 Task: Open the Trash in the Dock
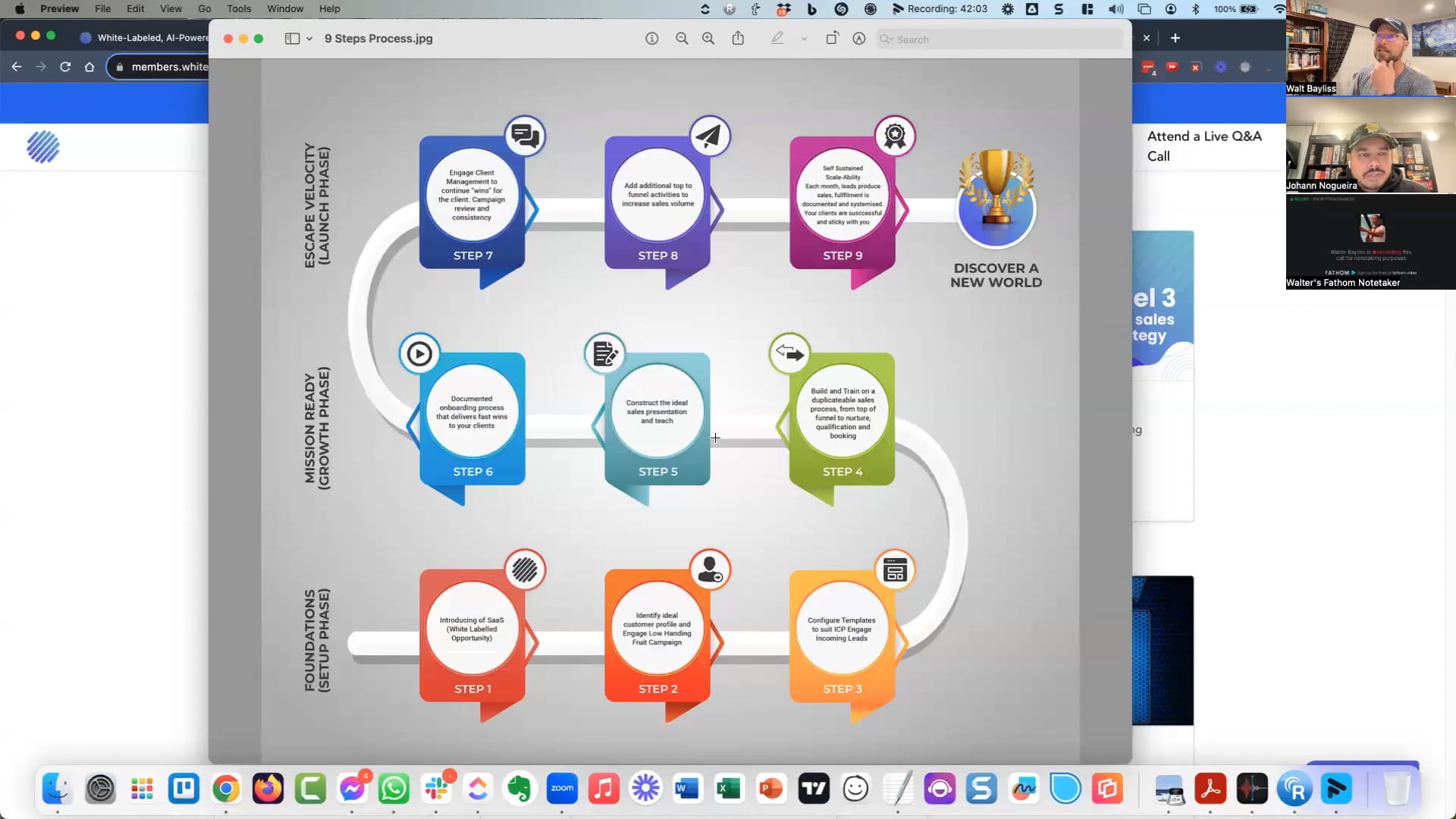pos(1396,789)
